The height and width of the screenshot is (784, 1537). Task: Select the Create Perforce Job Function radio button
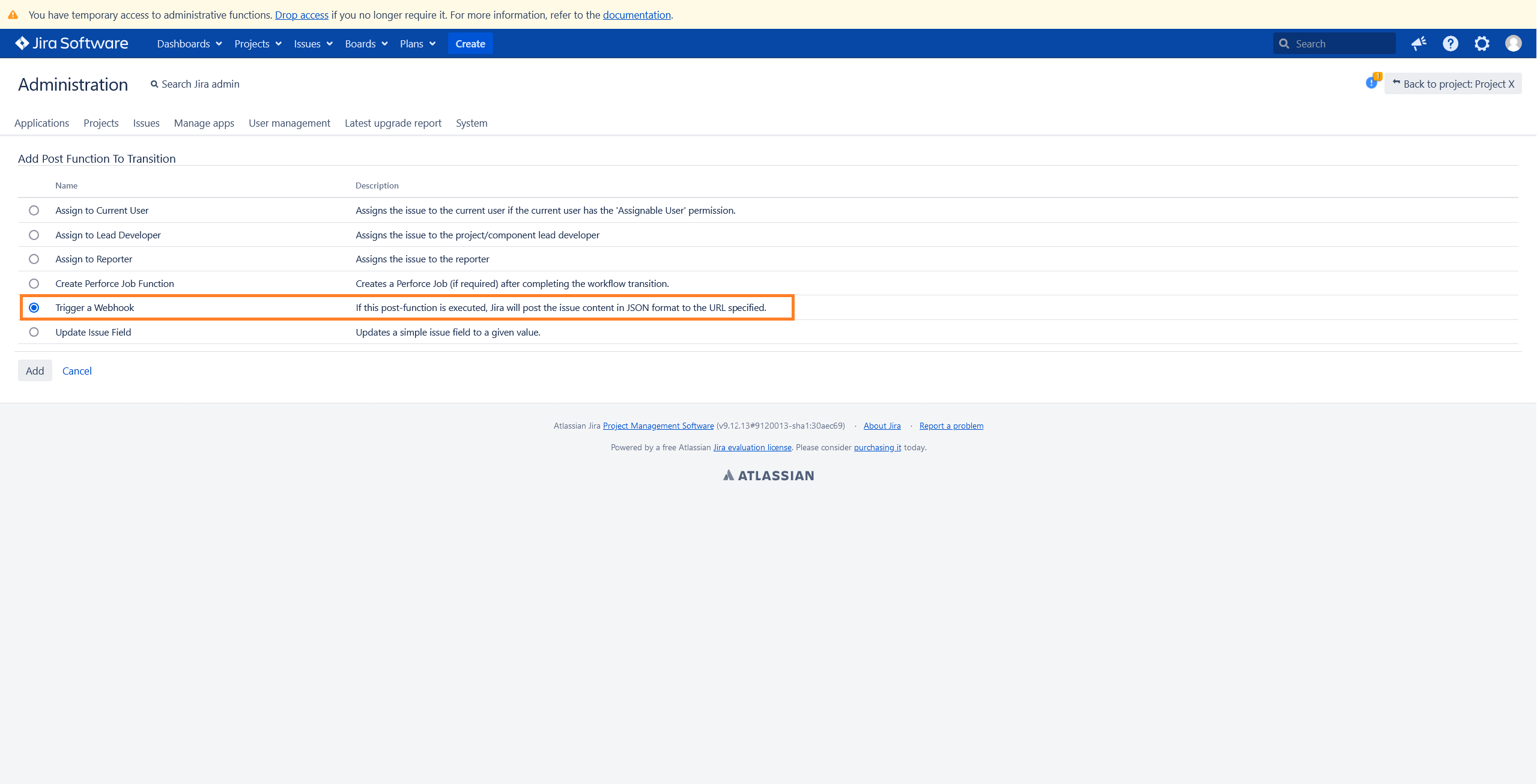34,283
